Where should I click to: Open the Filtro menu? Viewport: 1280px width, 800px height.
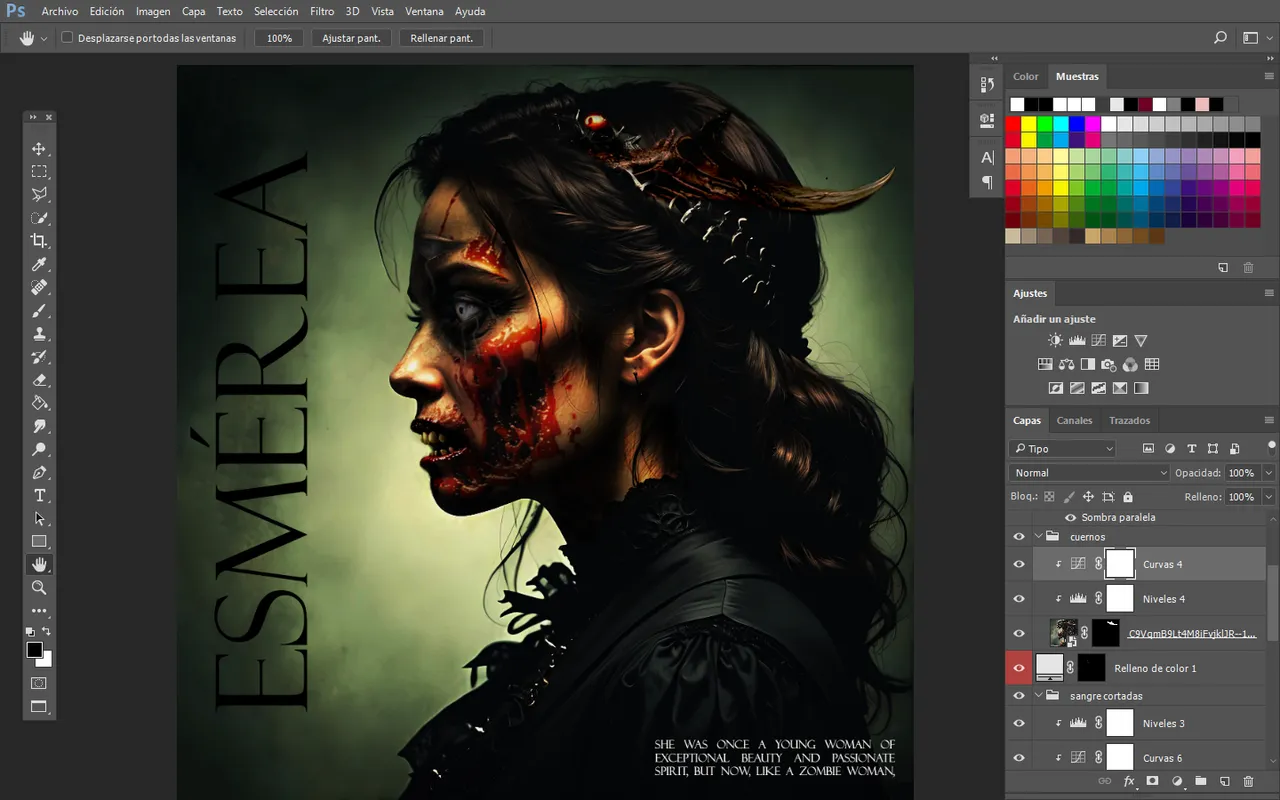pos(322,12)
